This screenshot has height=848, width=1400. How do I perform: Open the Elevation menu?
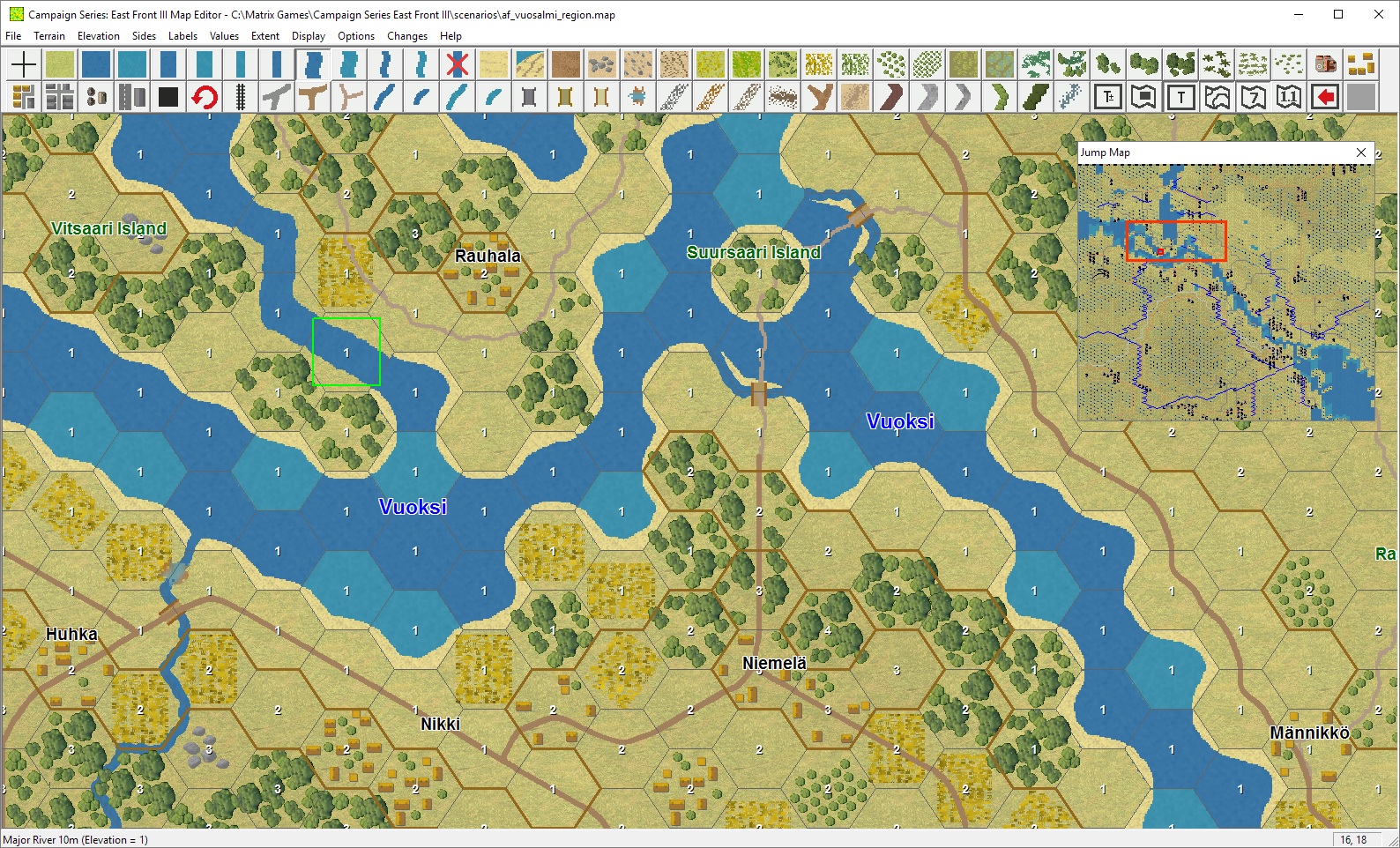pyautogui.click(x=99, y=36)
